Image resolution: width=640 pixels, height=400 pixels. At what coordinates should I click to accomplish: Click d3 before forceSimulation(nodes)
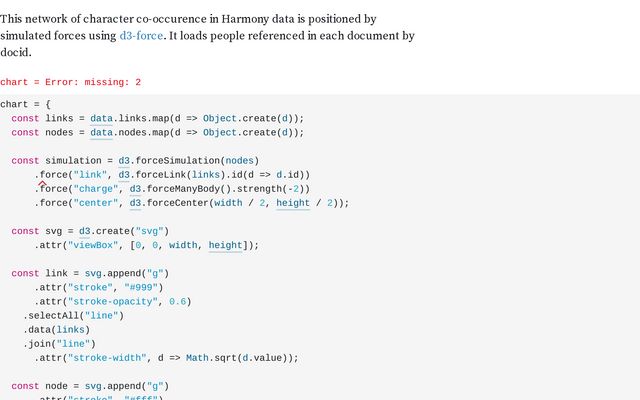[x=124, y=160]
